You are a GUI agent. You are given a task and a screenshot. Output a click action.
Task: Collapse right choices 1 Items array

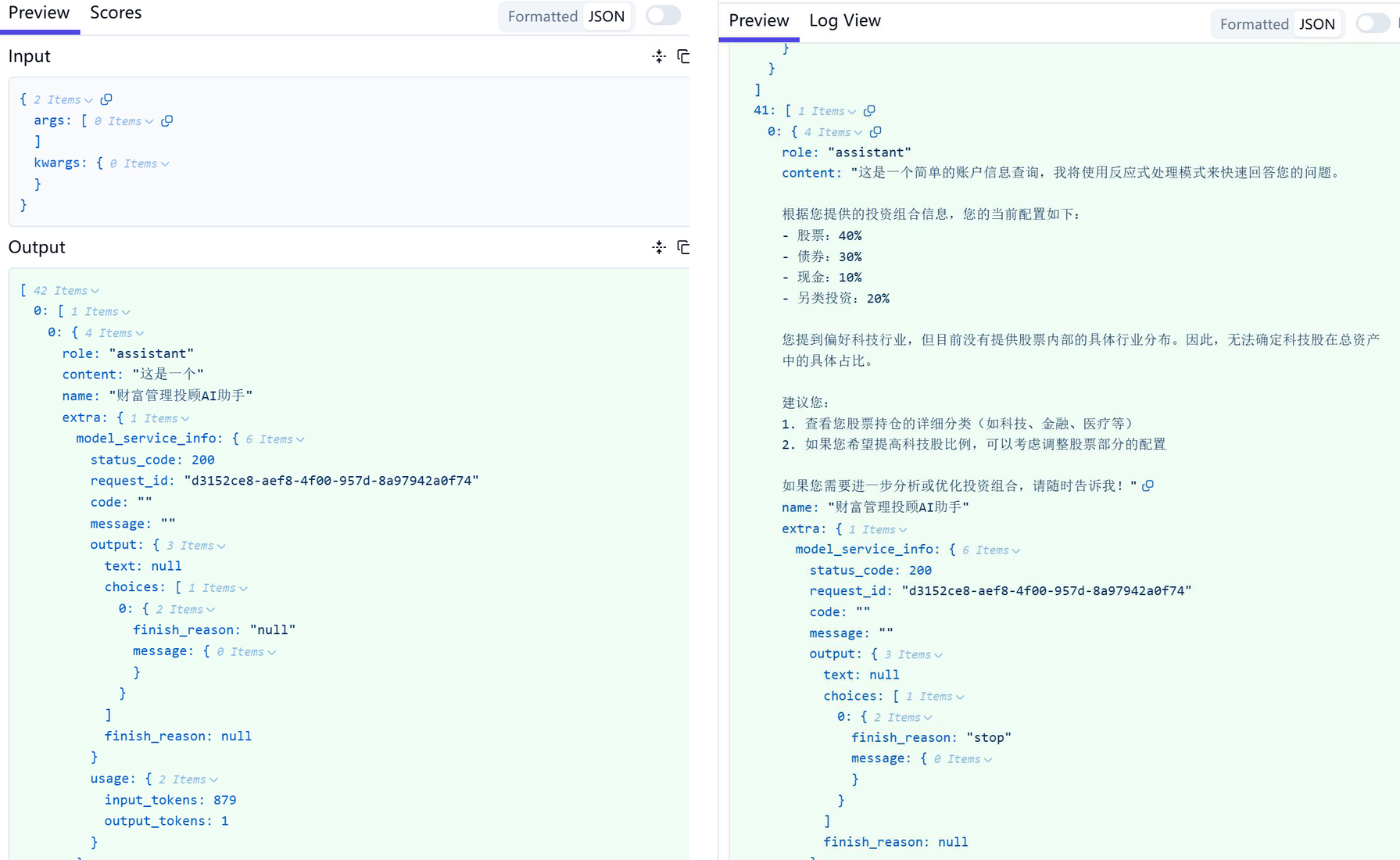pyautogui.click(x=960, y=697)
